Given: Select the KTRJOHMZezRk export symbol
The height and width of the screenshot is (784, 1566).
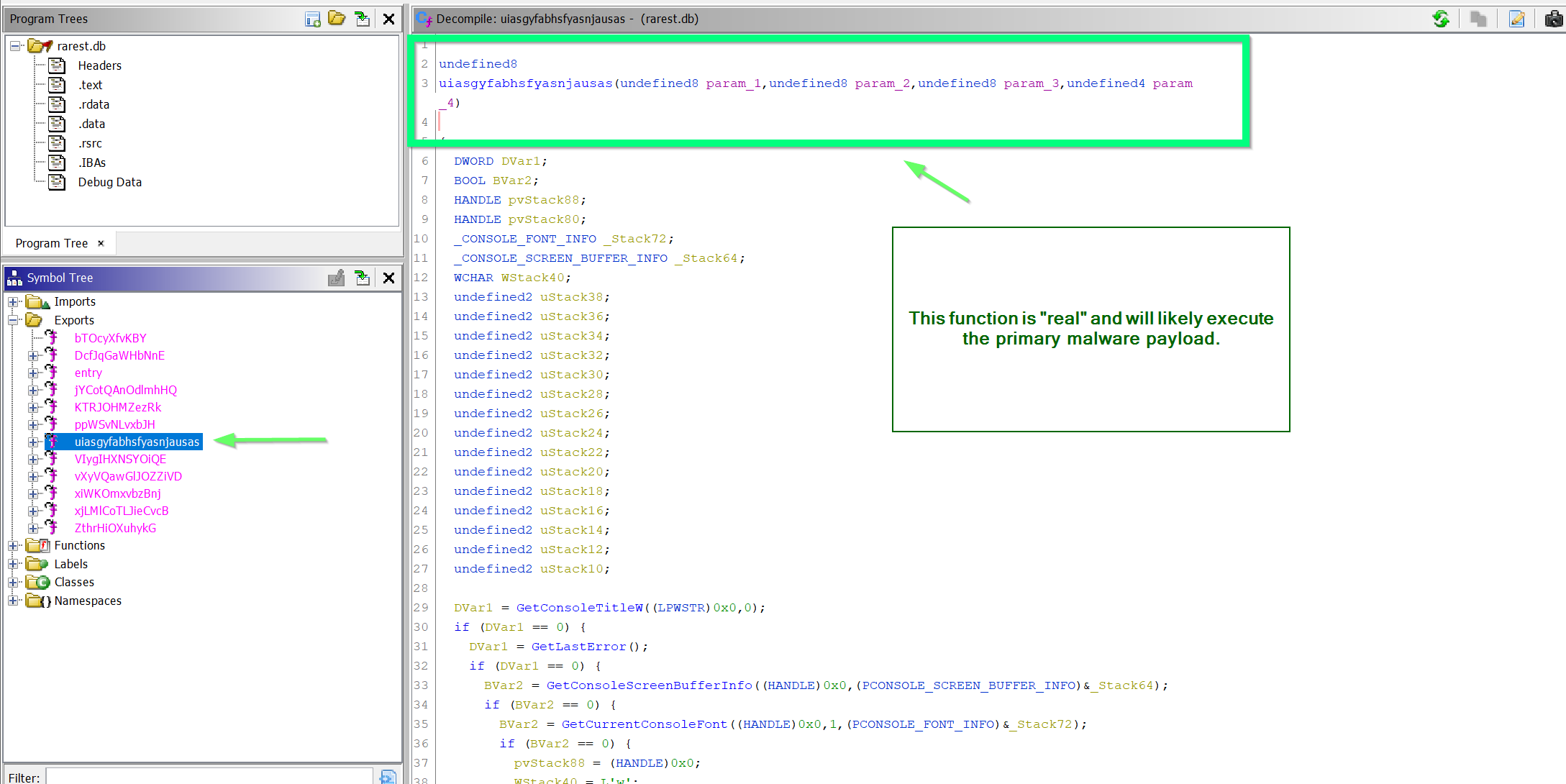Looking at the screenshot, I should tap(118, 407).
